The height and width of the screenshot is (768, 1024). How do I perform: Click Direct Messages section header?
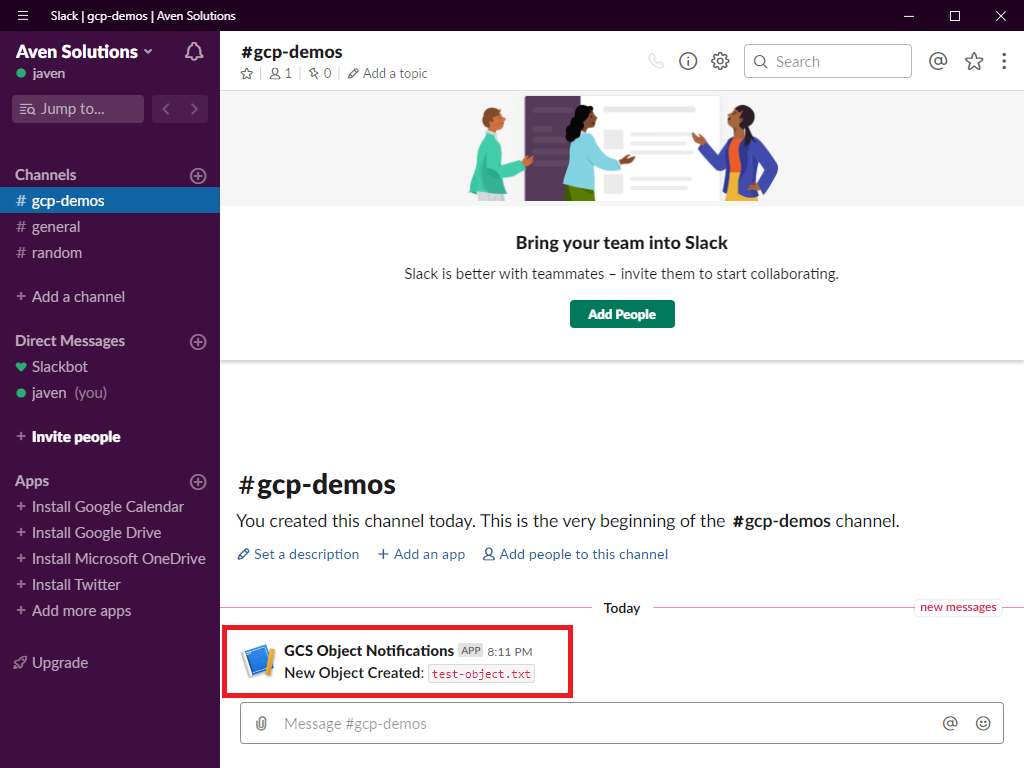tap(70, 341)
